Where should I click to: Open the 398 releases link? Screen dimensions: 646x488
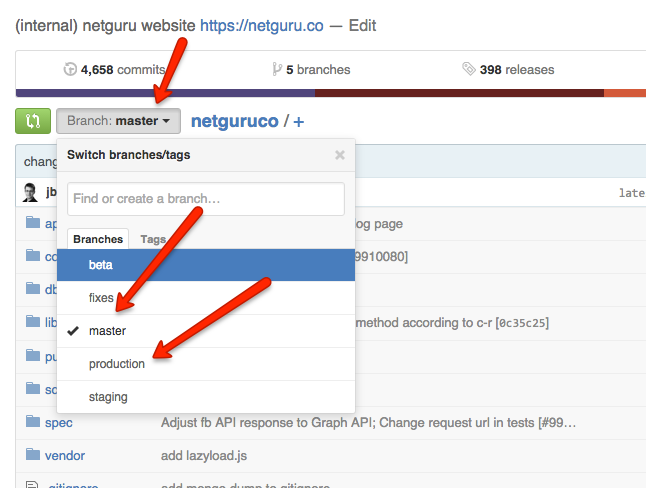508,70
